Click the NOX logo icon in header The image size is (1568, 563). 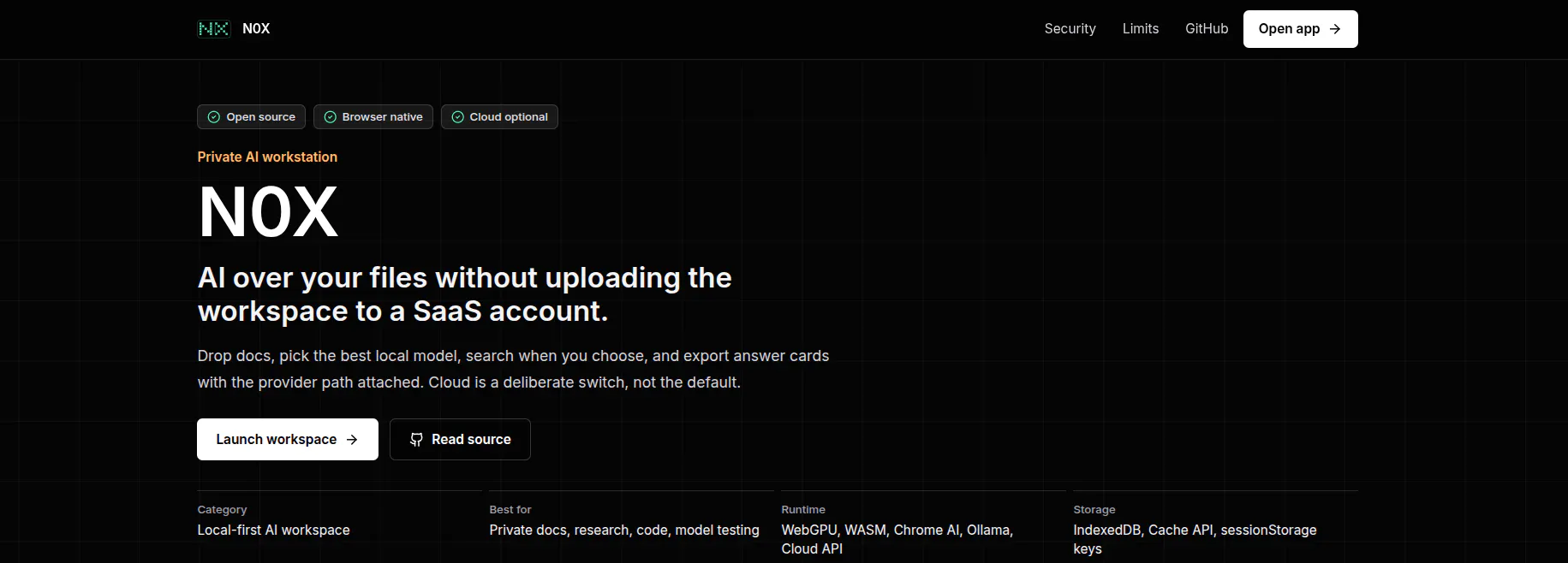tap(213, 29)
